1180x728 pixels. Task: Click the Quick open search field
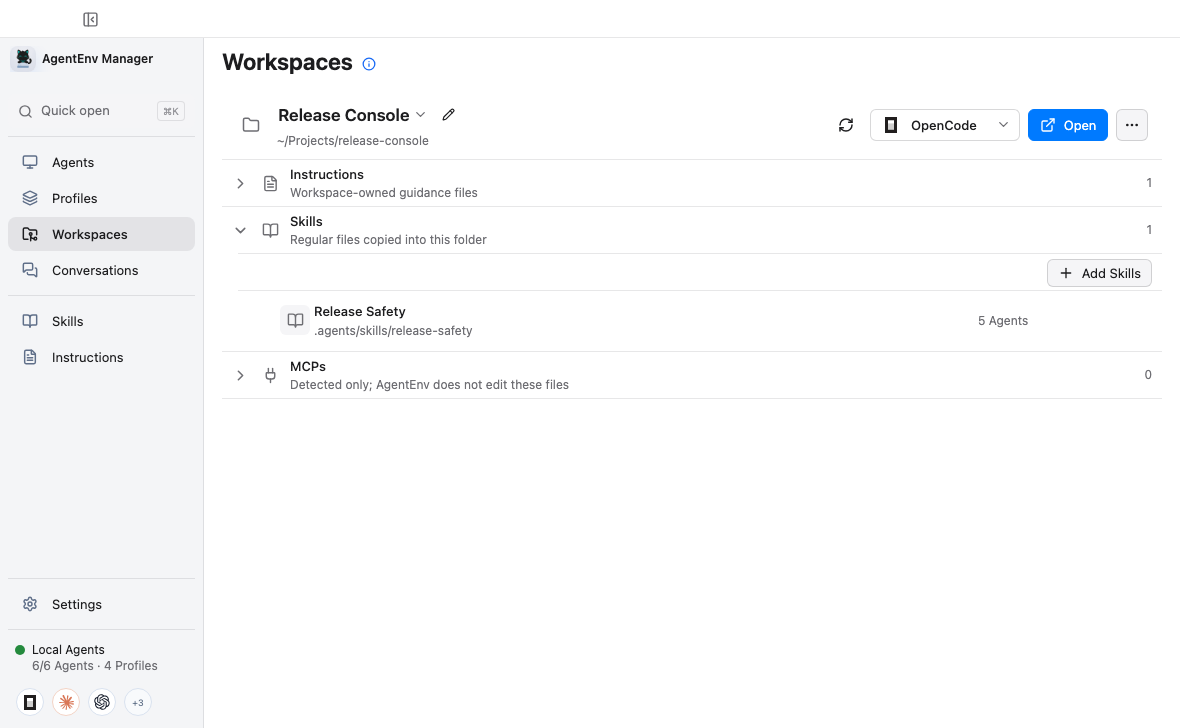[101, 111]
